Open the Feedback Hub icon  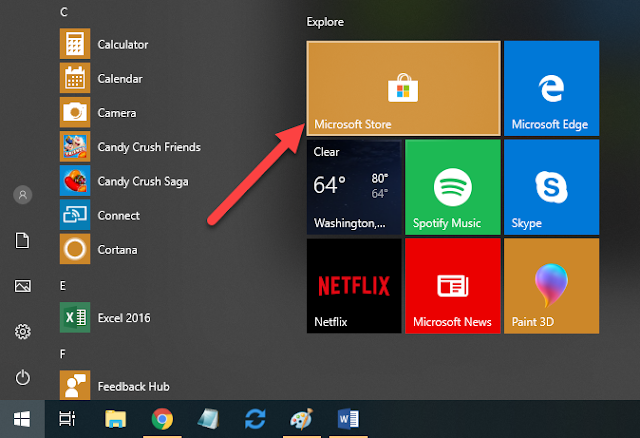click(x=75, y=385)
